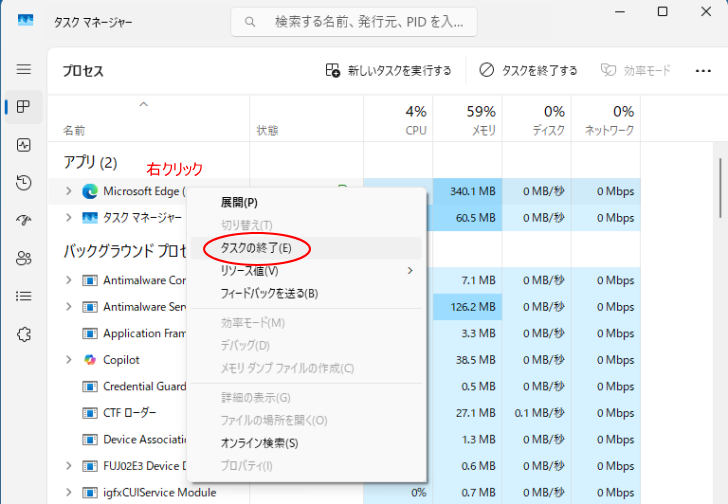
Task: Click the search box for name, publisher, PID
Action: (x=353, y=21)
